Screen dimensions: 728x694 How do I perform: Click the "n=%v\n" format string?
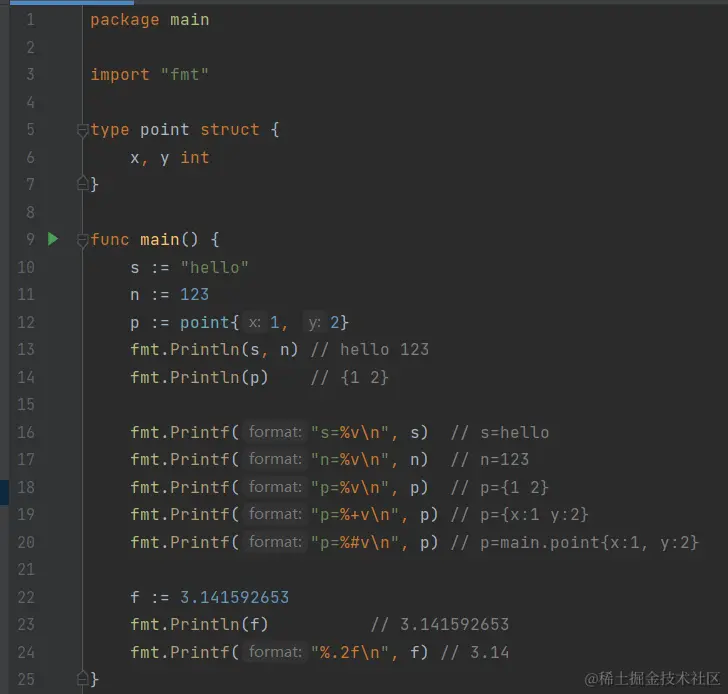(350, 459)
